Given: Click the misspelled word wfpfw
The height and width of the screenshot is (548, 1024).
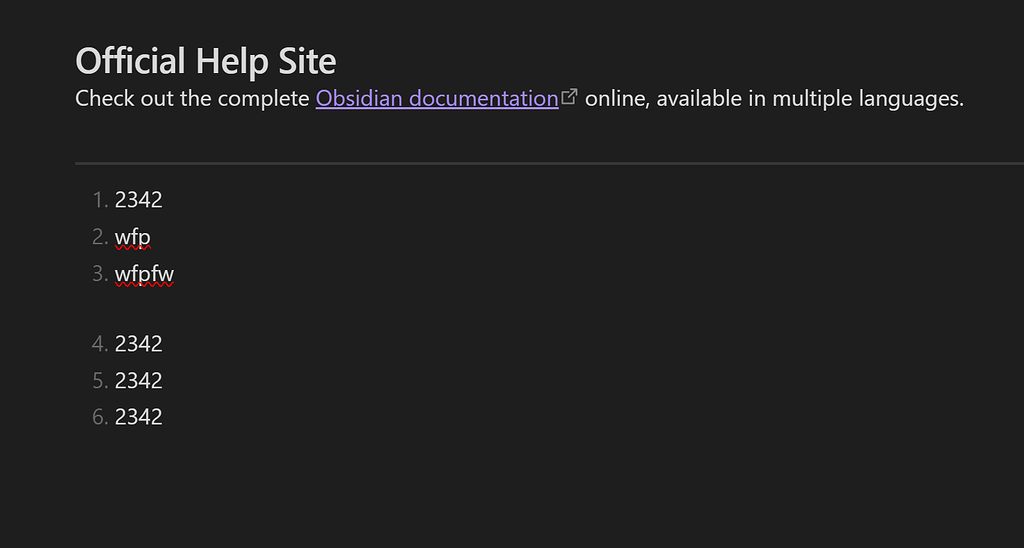Looking at the screenshot, I should (x=144, y=273).
